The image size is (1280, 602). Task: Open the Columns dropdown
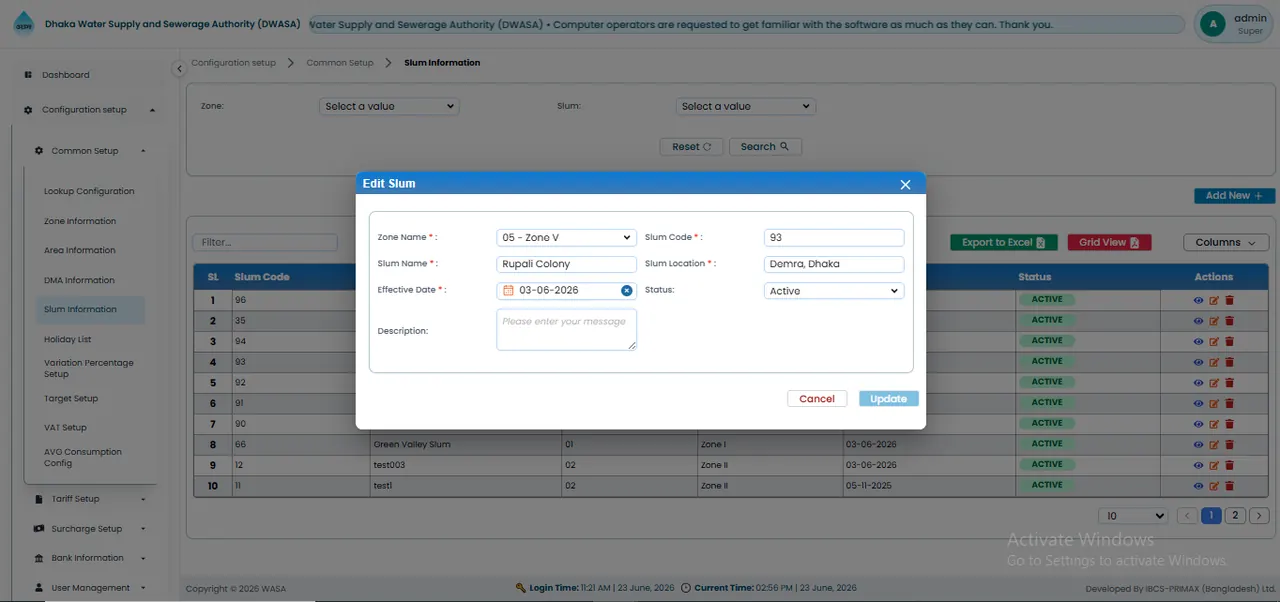coord(1226,242)
